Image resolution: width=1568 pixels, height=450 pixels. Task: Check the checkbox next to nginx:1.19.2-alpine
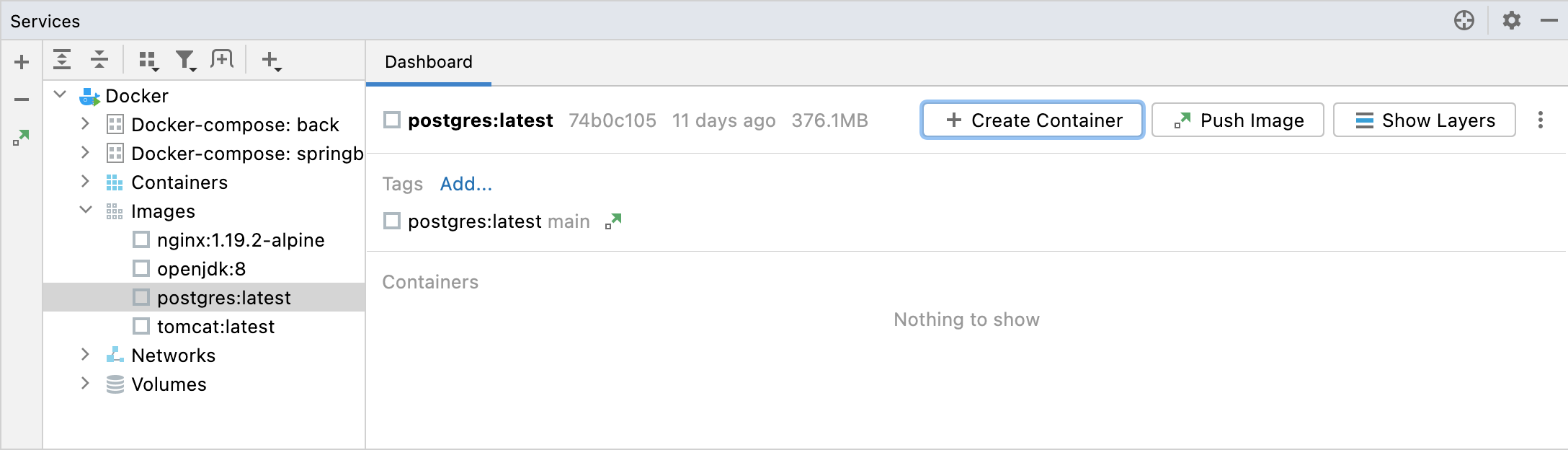(x=141, y=240)
